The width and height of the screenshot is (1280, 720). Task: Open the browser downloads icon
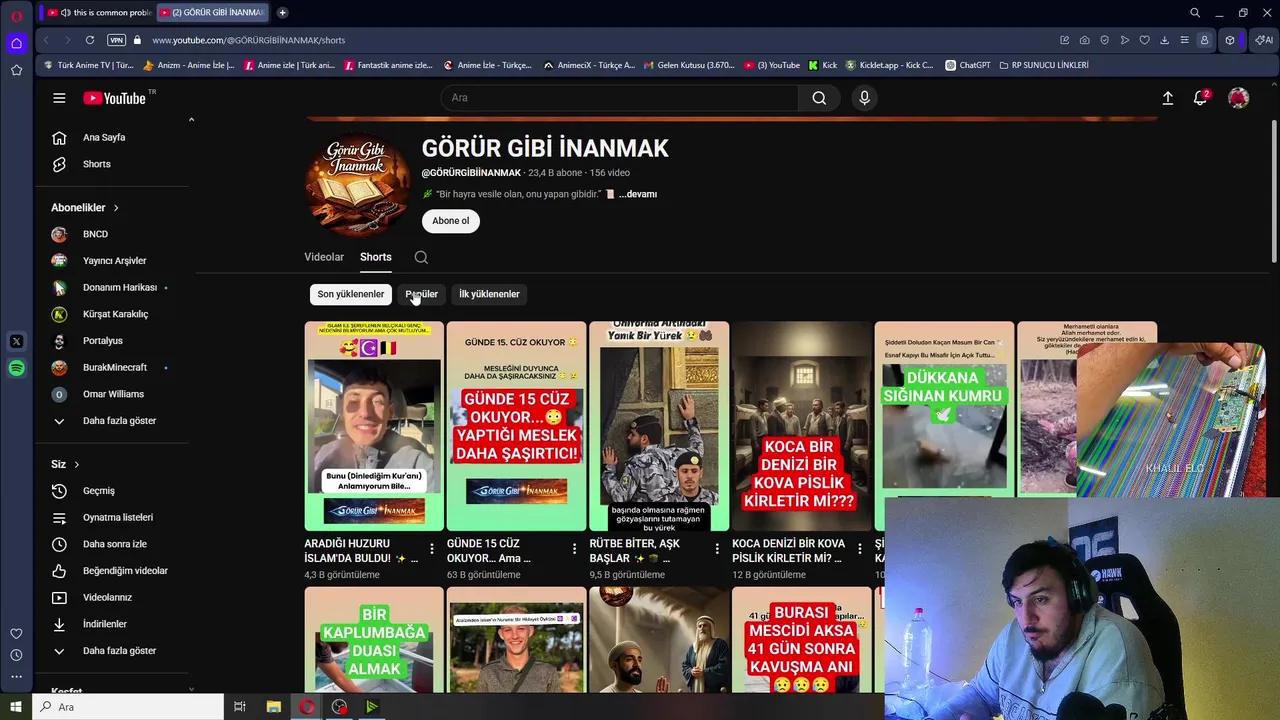[1165, 40]
